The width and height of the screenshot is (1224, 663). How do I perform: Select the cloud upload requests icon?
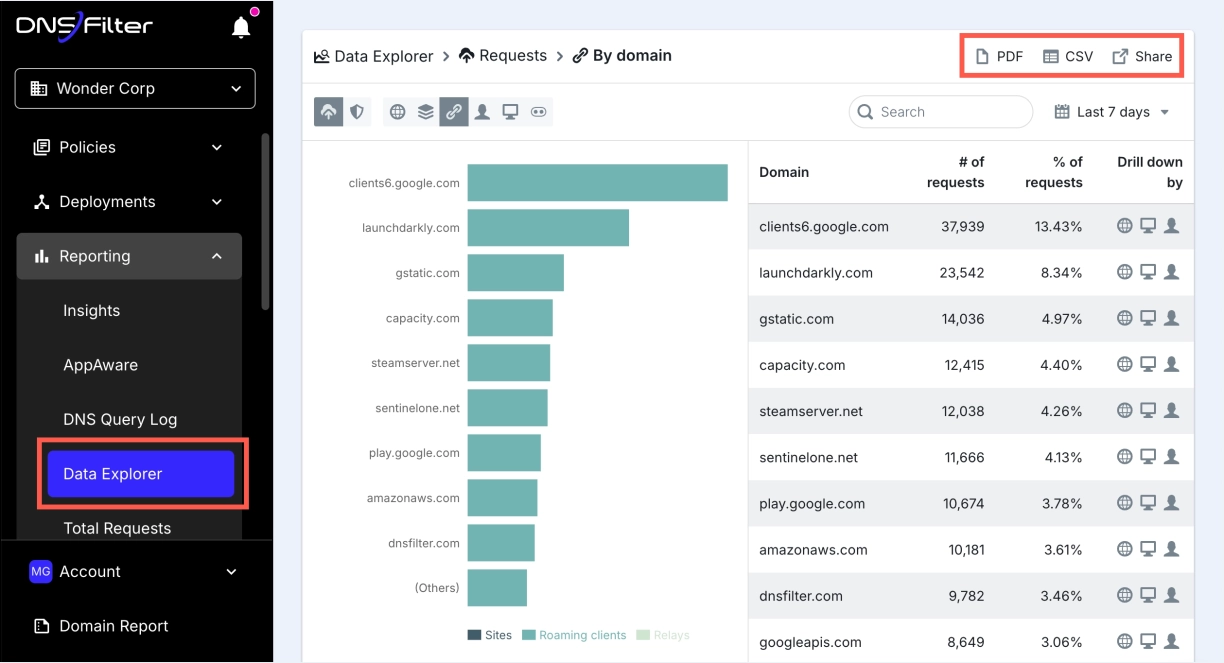(328, 112)
